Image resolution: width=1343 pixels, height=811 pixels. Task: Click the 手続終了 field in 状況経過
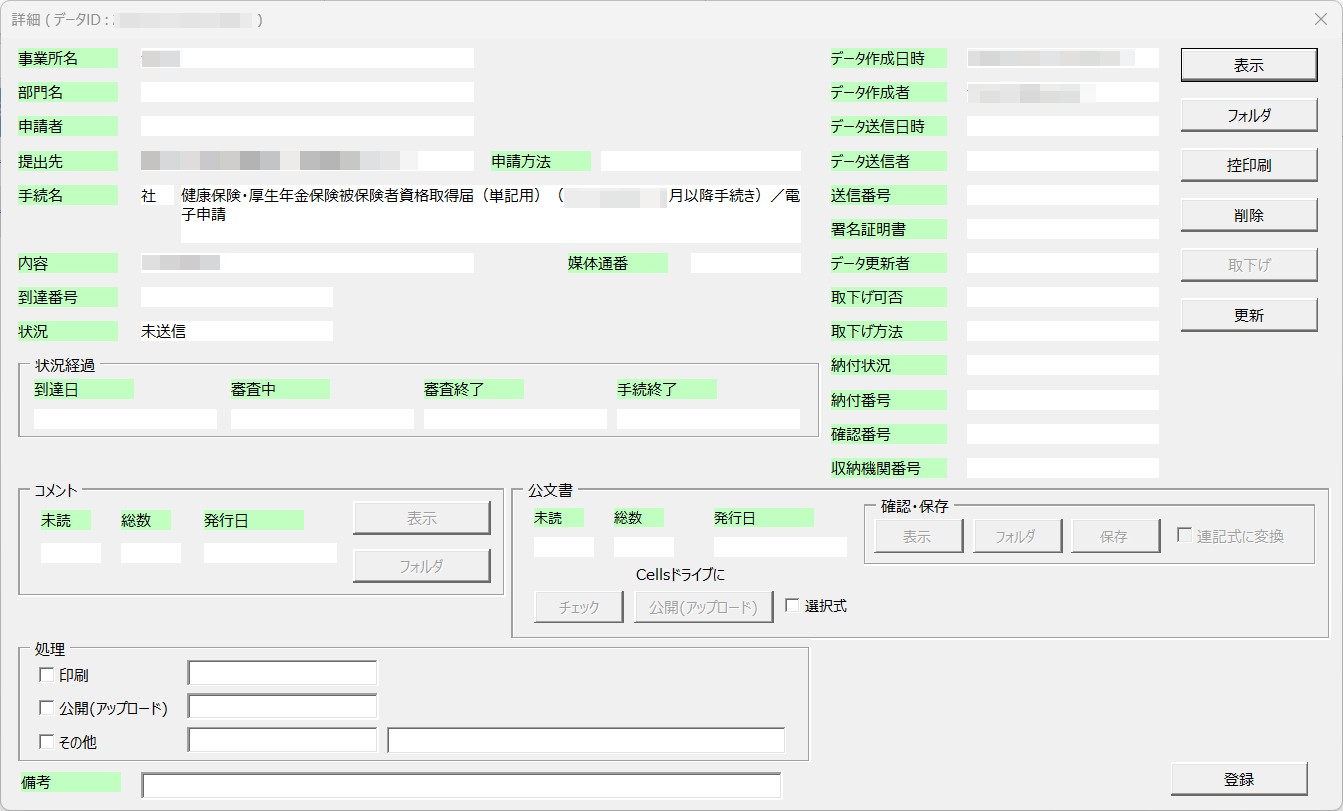click(x=708, y=419)
